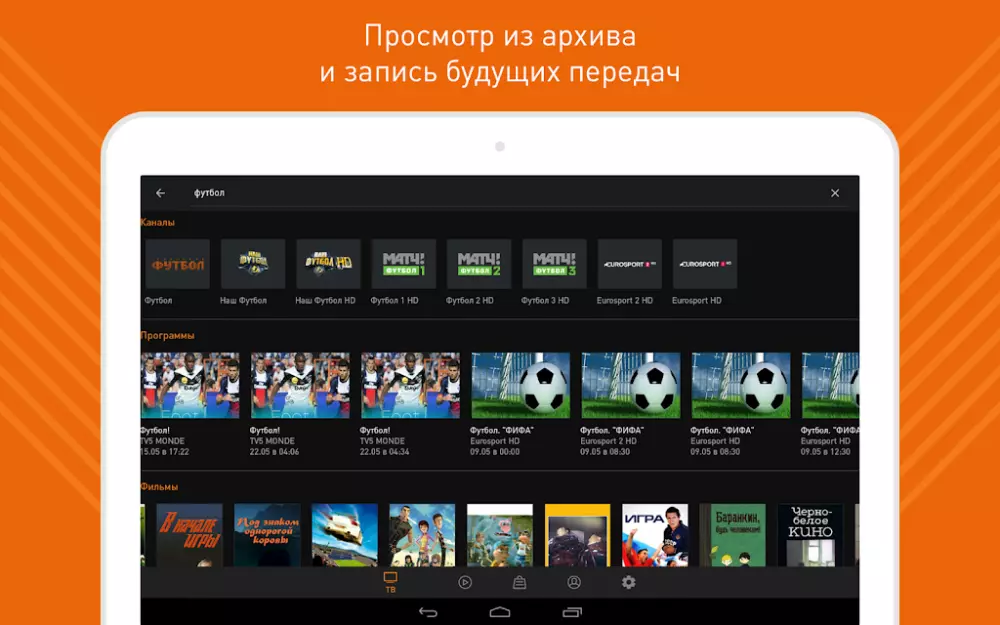Open the Матч! Футбол 1 HD channel logo
1000x625 pixels.
404,264
